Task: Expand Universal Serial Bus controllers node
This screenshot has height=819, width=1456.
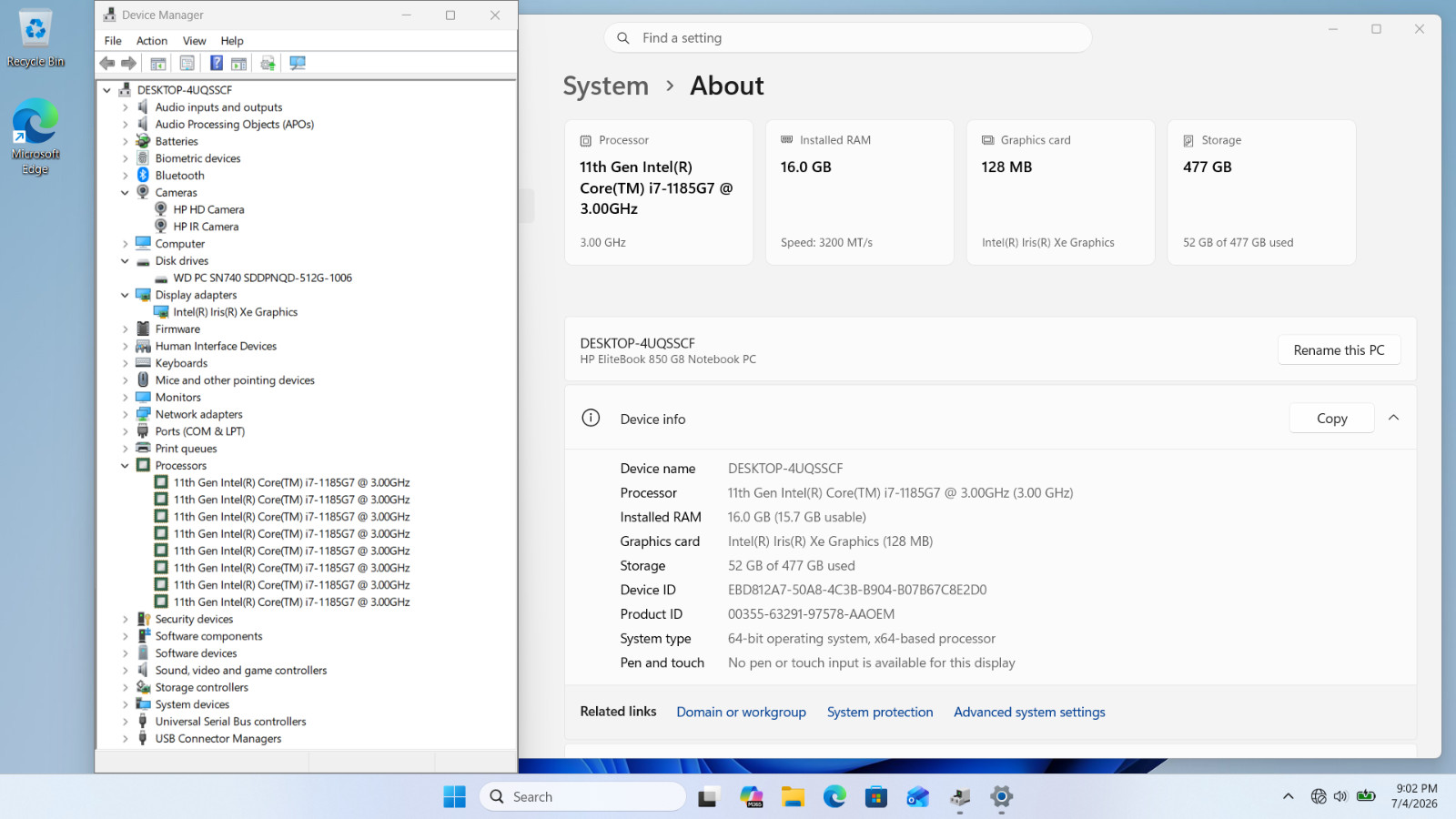Action: [126, 722]
